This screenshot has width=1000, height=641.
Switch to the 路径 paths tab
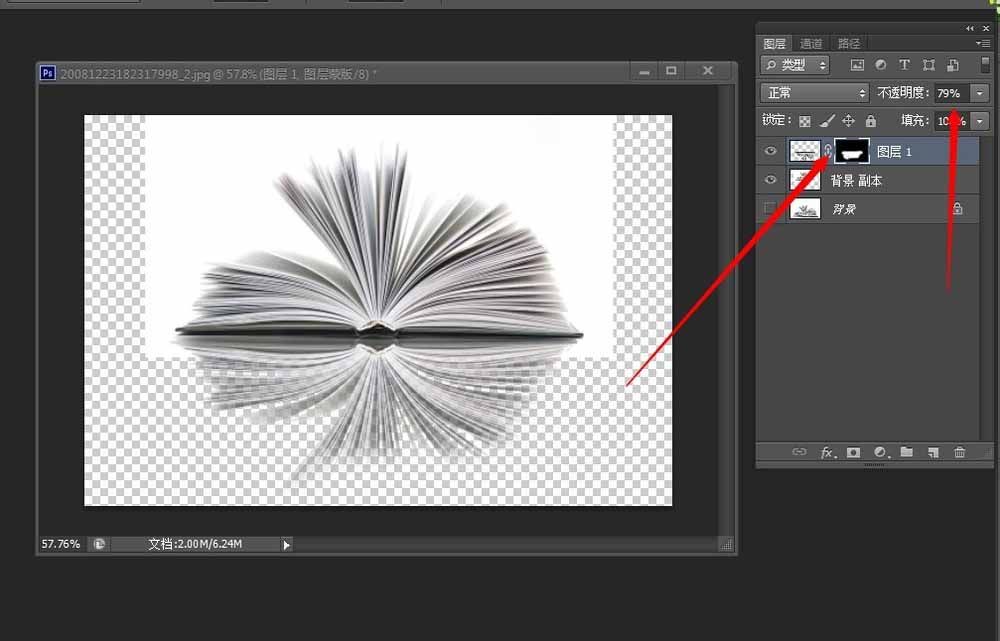click(x=848, y=43)
